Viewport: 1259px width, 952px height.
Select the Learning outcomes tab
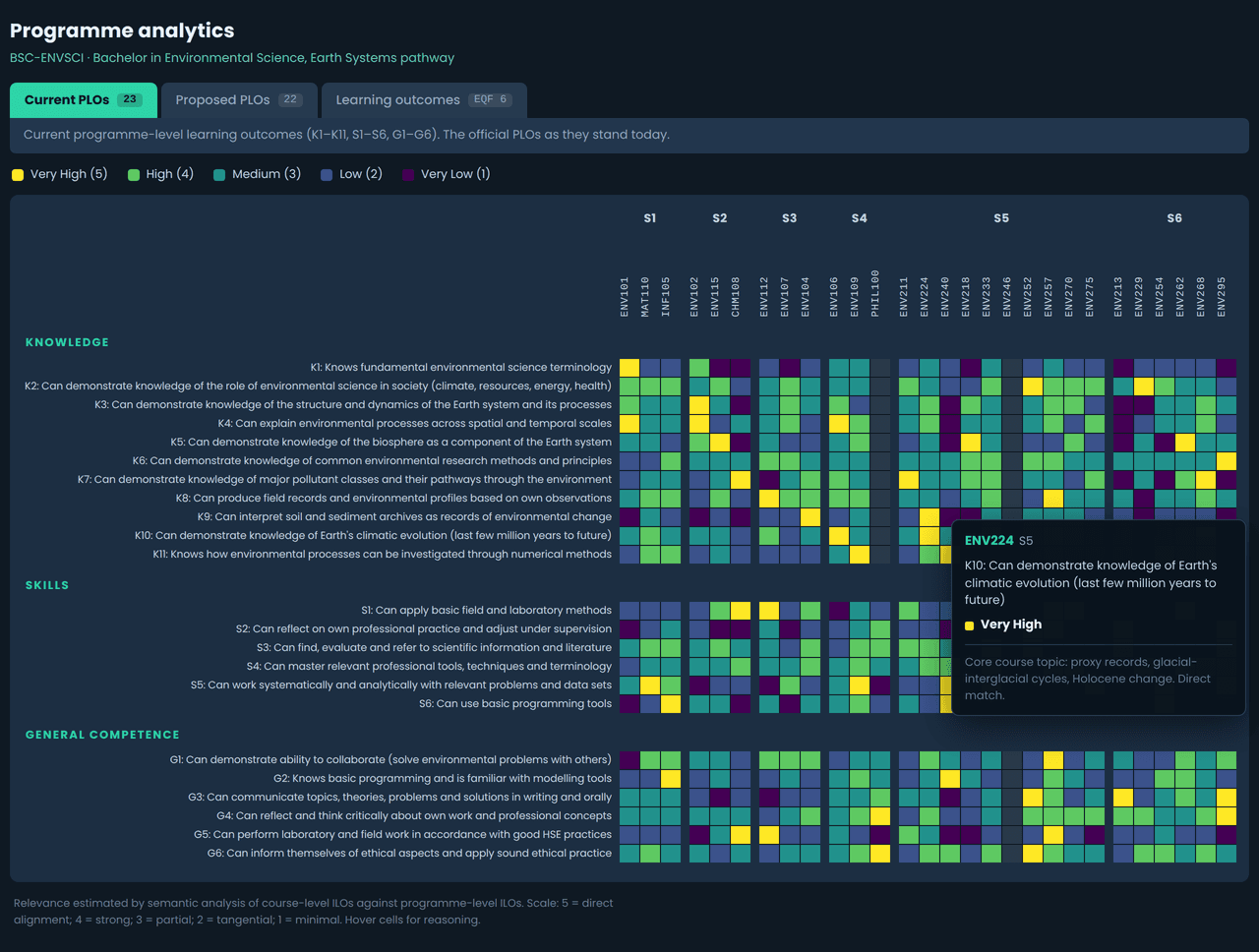[424, 100]
